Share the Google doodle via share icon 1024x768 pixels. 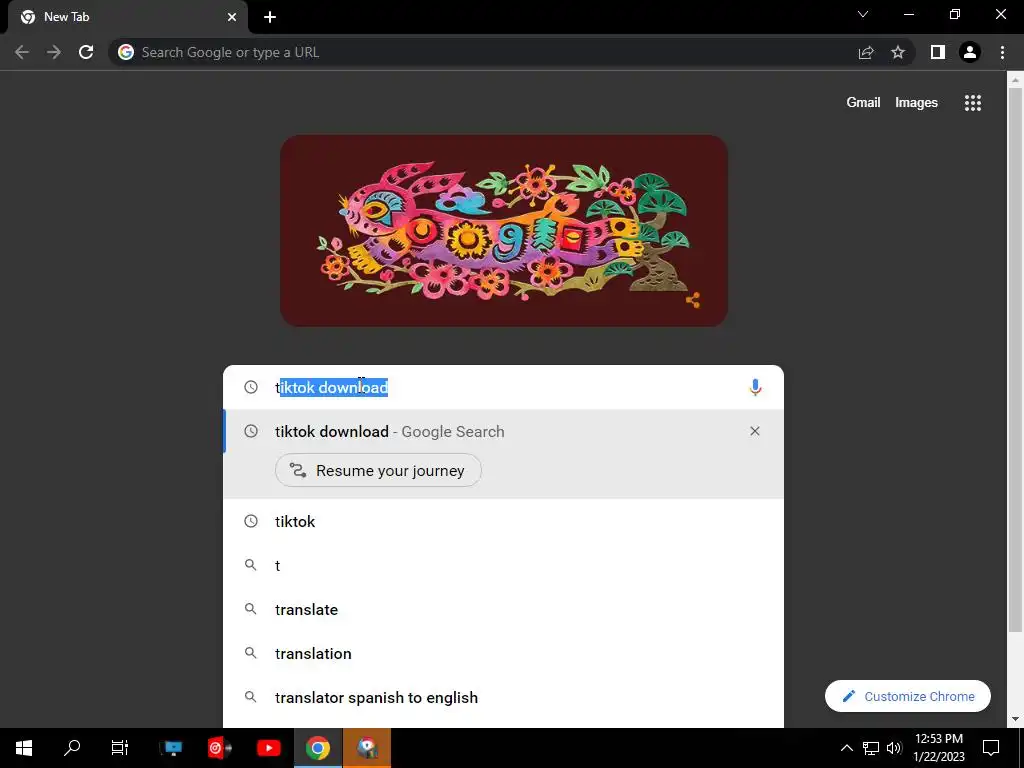(693, 300)
